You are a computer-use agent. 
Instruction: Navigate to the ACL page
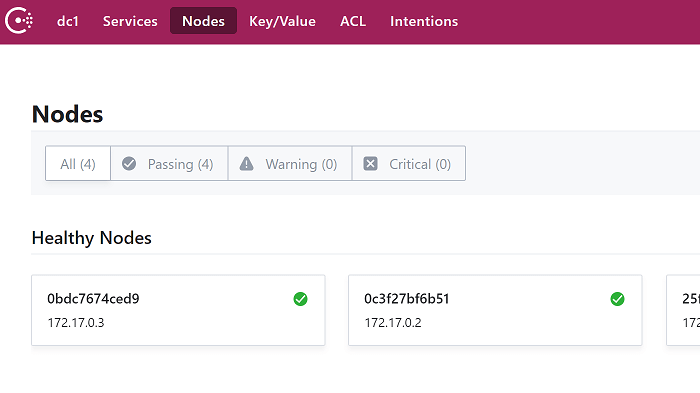click(x=353, y=21)
